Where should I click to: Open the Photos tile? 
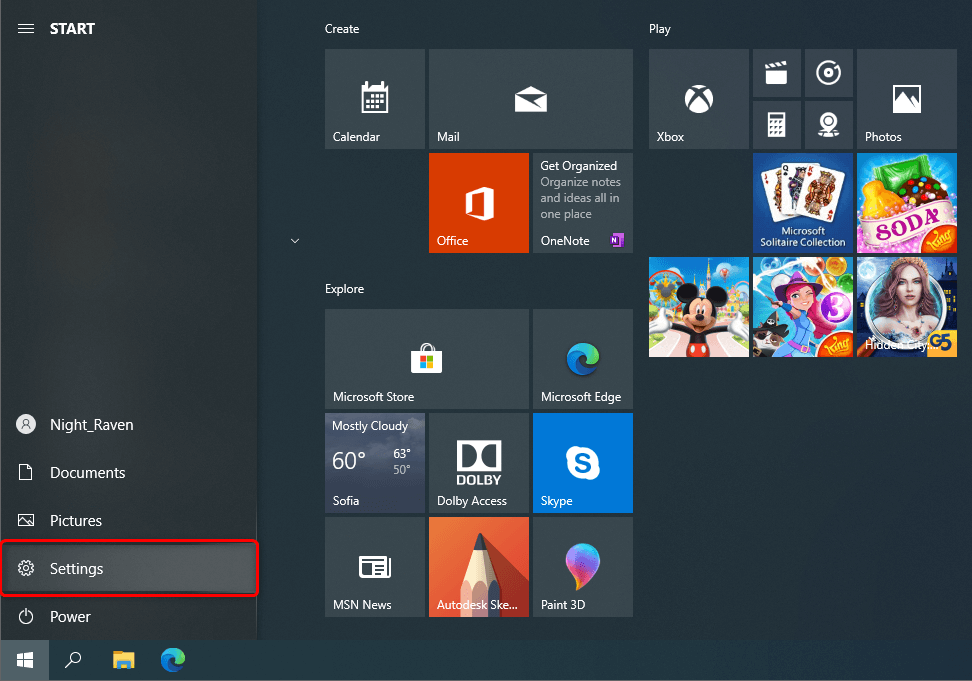pyautogui.click(x=907, y=99)
